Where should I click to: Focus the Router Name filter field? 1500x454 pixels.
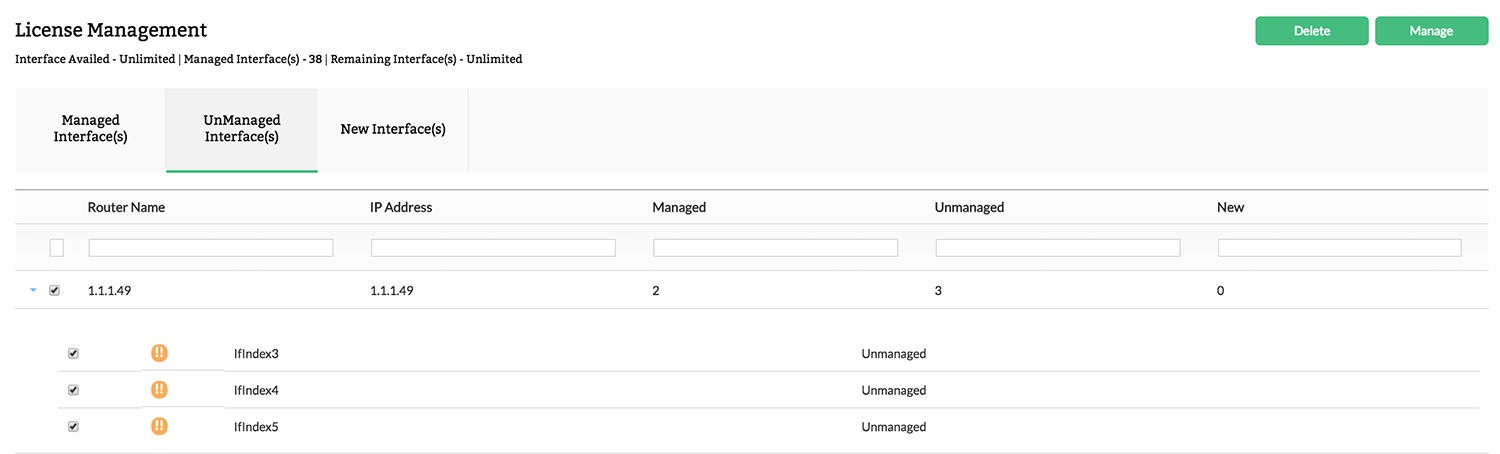coord(211,247)
